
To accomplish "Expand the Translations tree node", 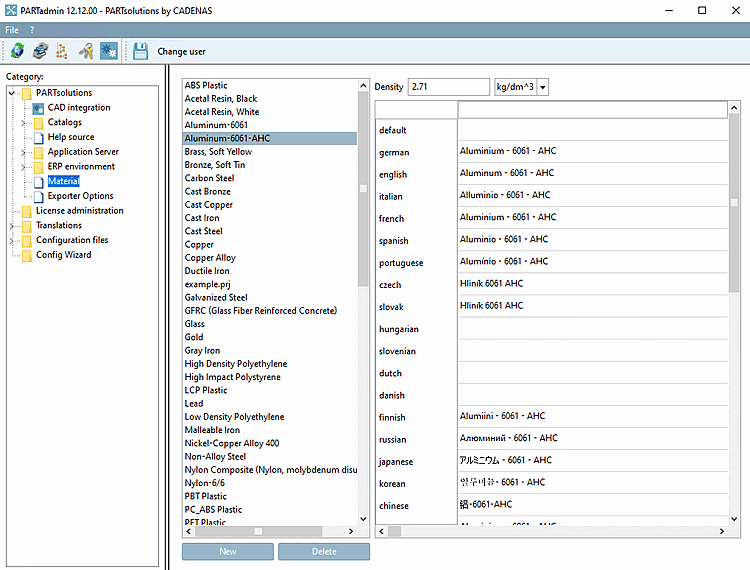I will [x=12, y=226].
